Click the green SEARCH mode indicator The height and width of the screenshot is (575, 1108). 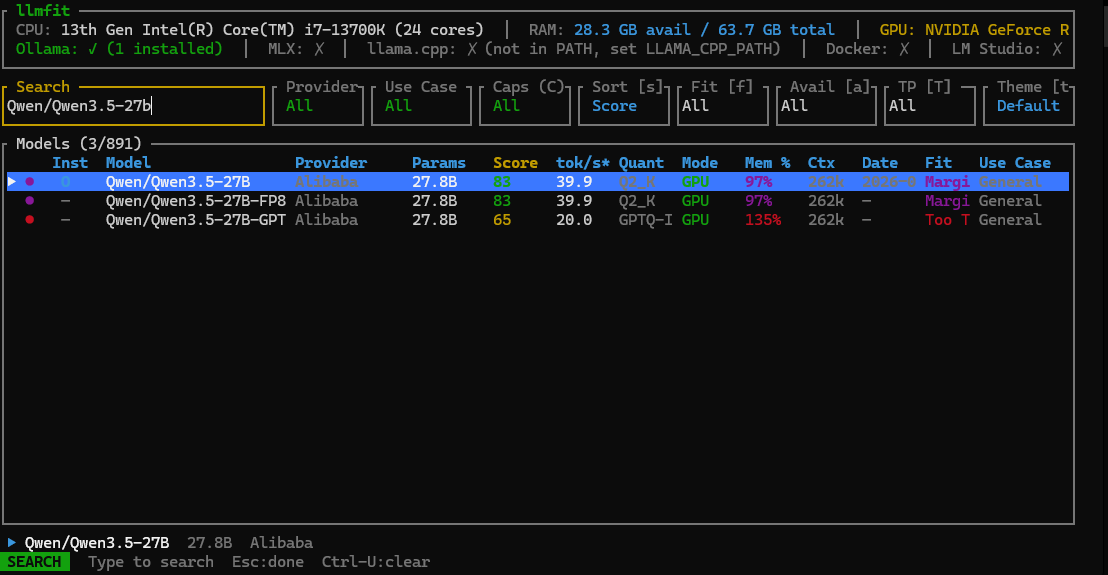pos(35,562)
